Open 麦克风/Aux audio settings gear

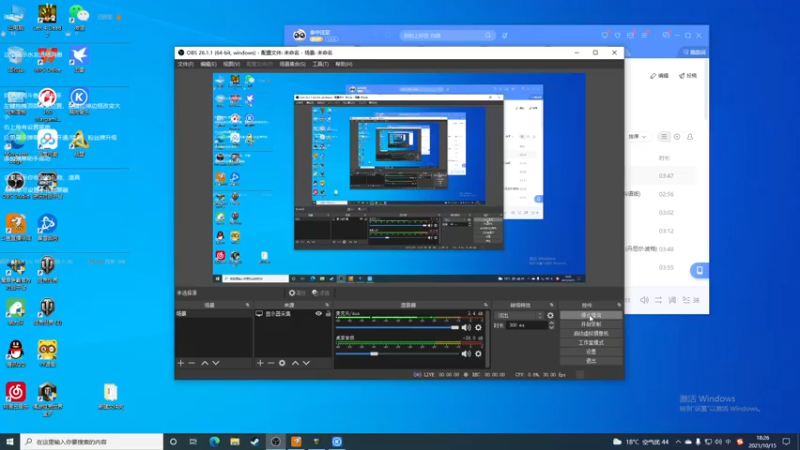point(478,328)
